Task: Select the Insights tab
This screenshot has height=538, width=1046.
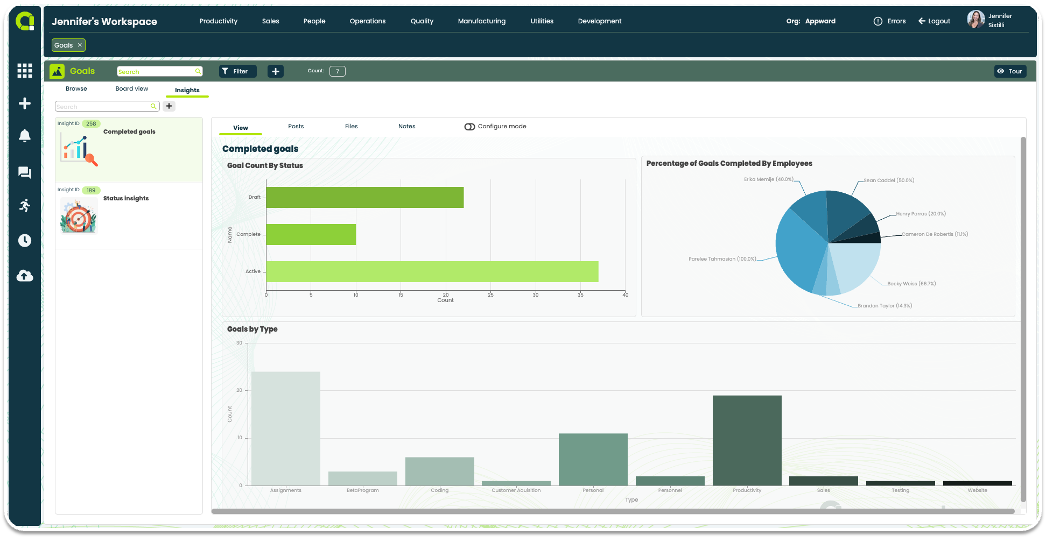Action: tap(187, 90)
